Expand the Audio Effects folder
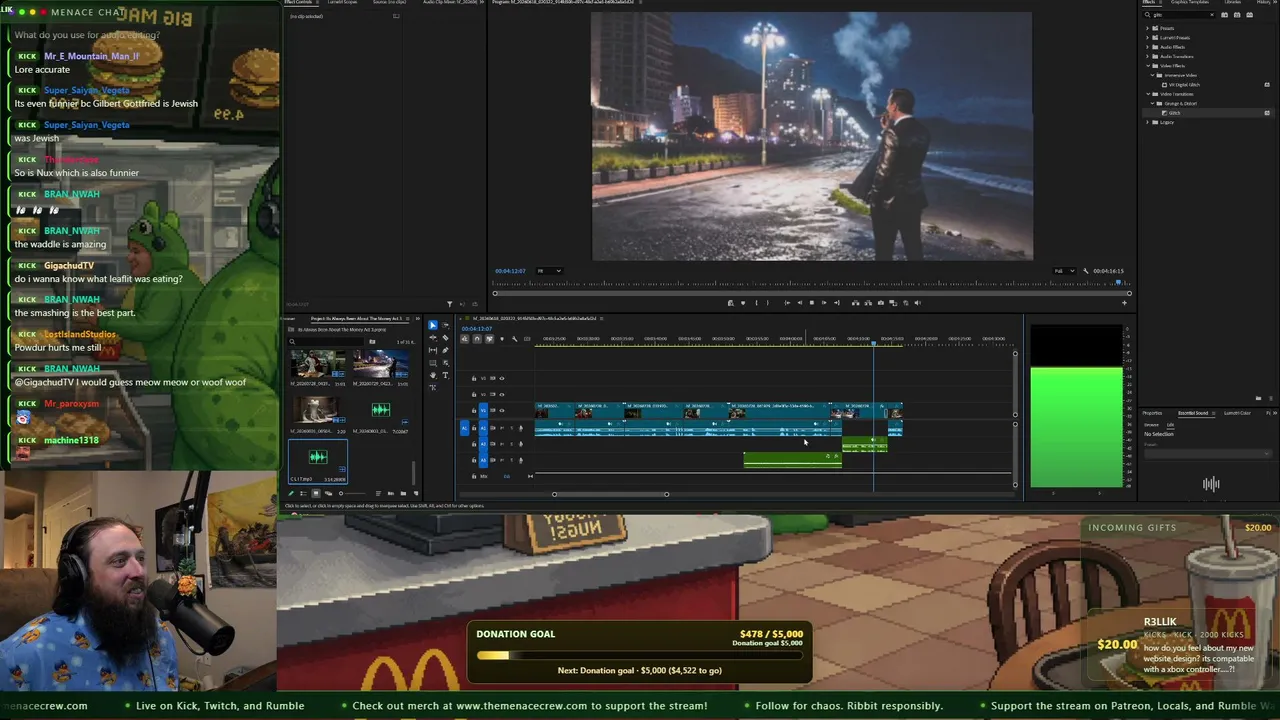The image size is (1280, 720). point(1148,47)
